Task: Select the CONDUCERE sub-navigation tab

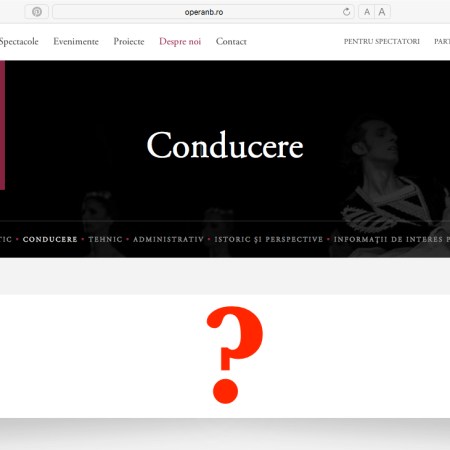Action: pyautogui.click(x=50, y=239)
